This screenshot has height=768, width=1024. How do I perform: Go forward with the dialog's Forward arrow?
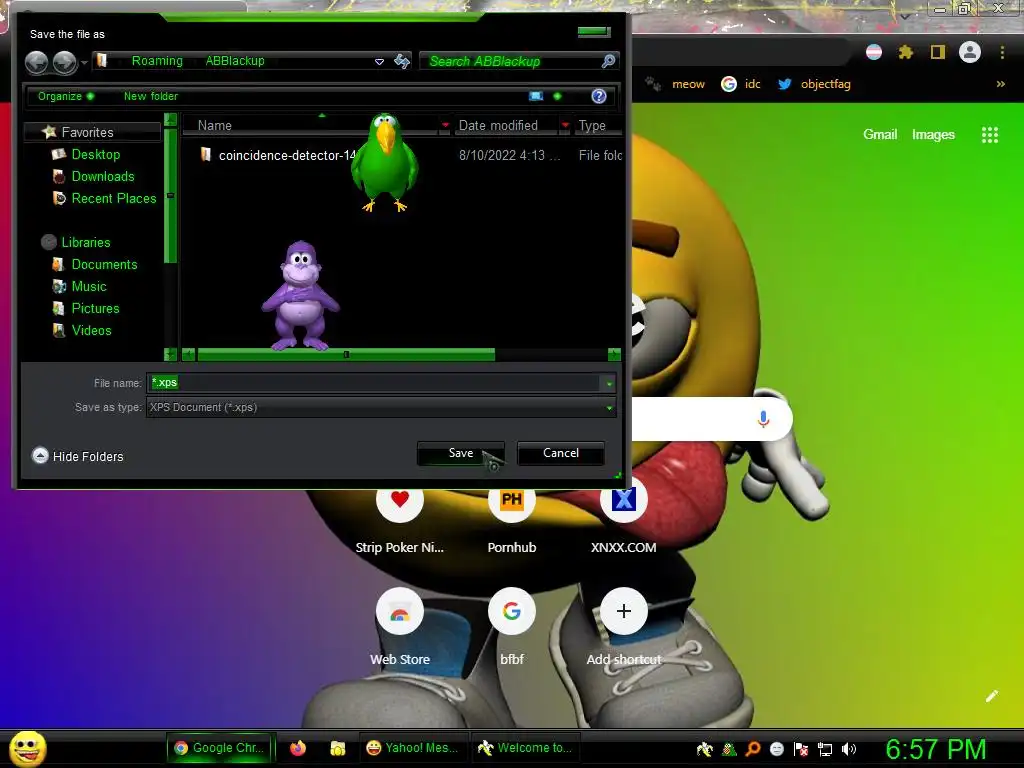65,62
